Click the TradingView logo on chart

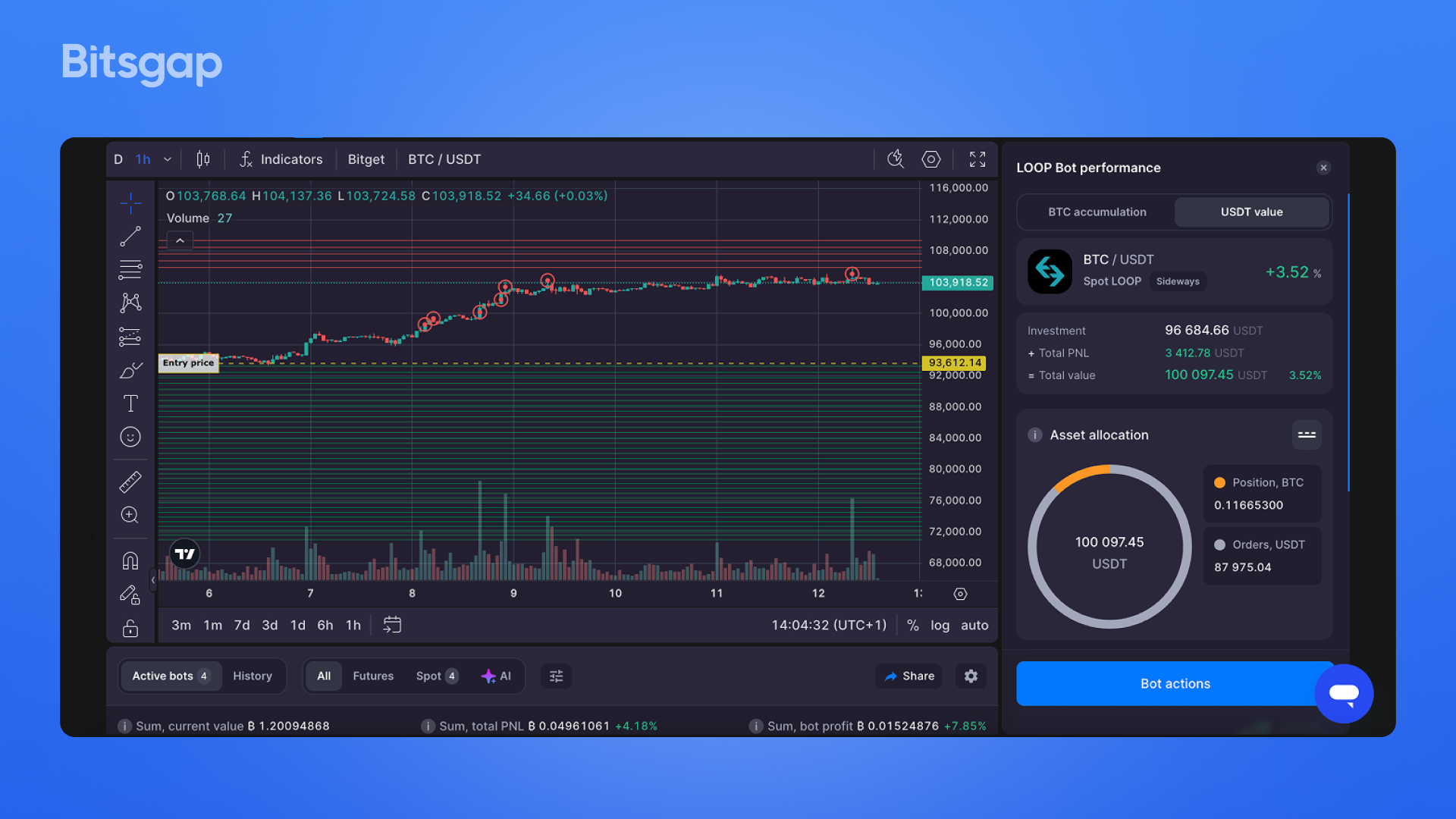(184, 554)
